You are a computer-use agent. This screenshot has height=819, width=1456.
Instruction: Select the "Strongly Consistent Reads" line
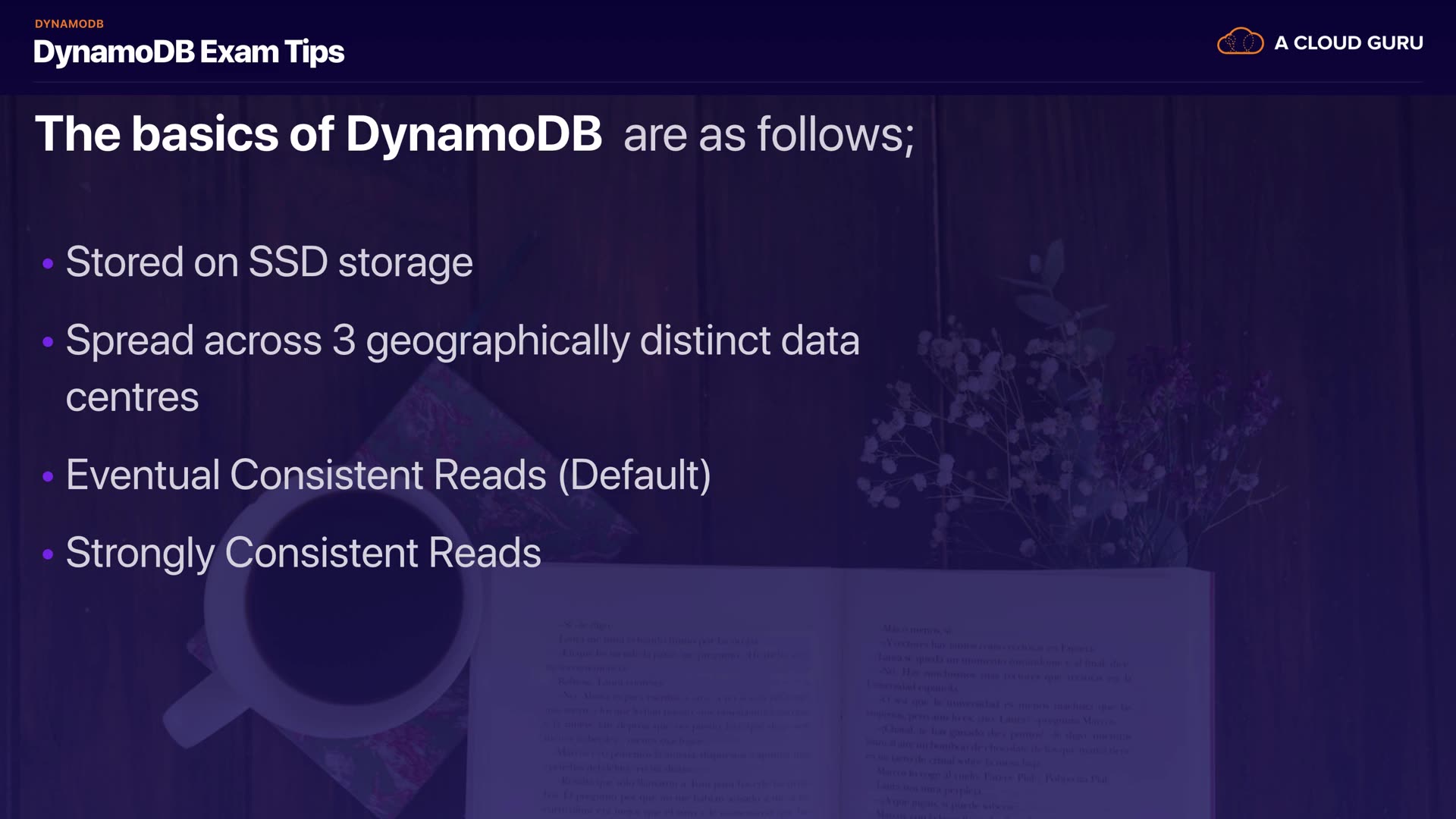click(x=303, y=553)
